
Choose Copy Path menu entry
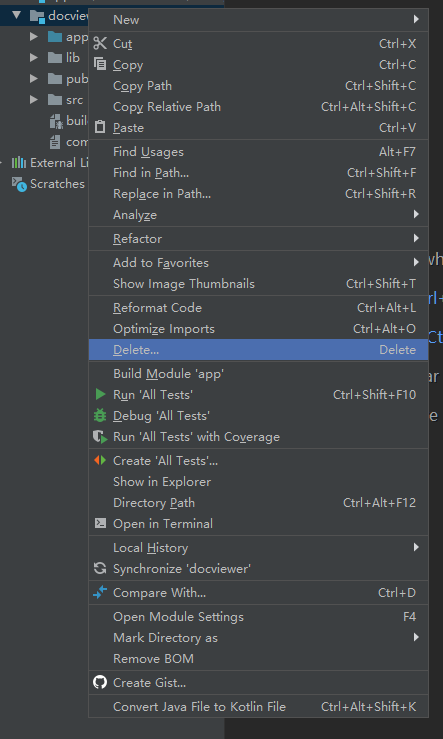pos(258,86)
